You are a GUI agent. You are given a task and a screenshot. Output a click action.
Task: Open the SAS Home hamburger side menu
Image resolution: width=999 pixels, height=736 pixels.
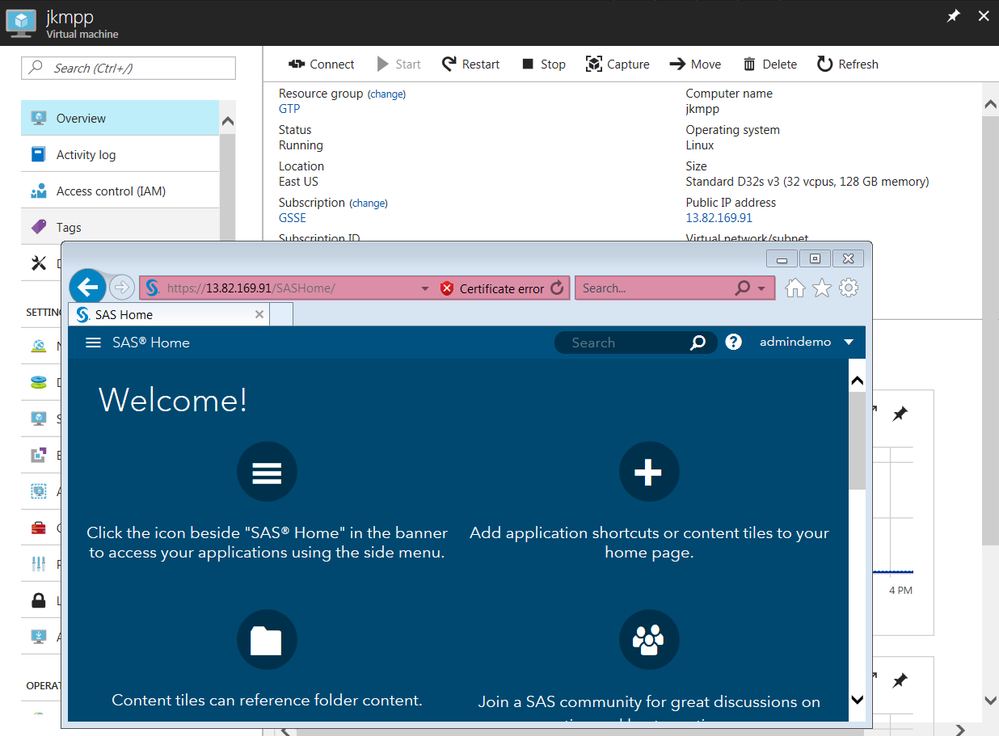click(93, 343)
